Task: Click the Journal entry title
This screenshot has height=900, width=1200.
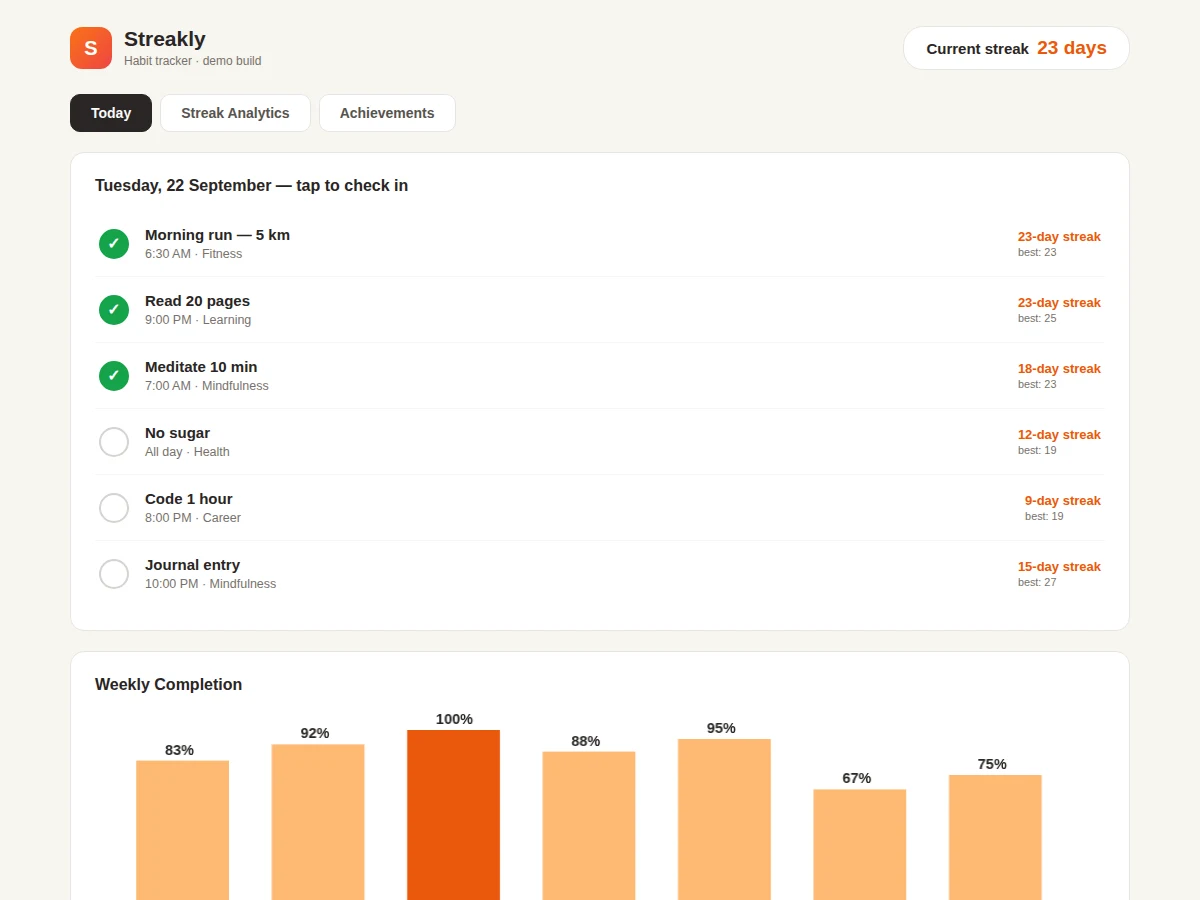Action: coord(192,565)
